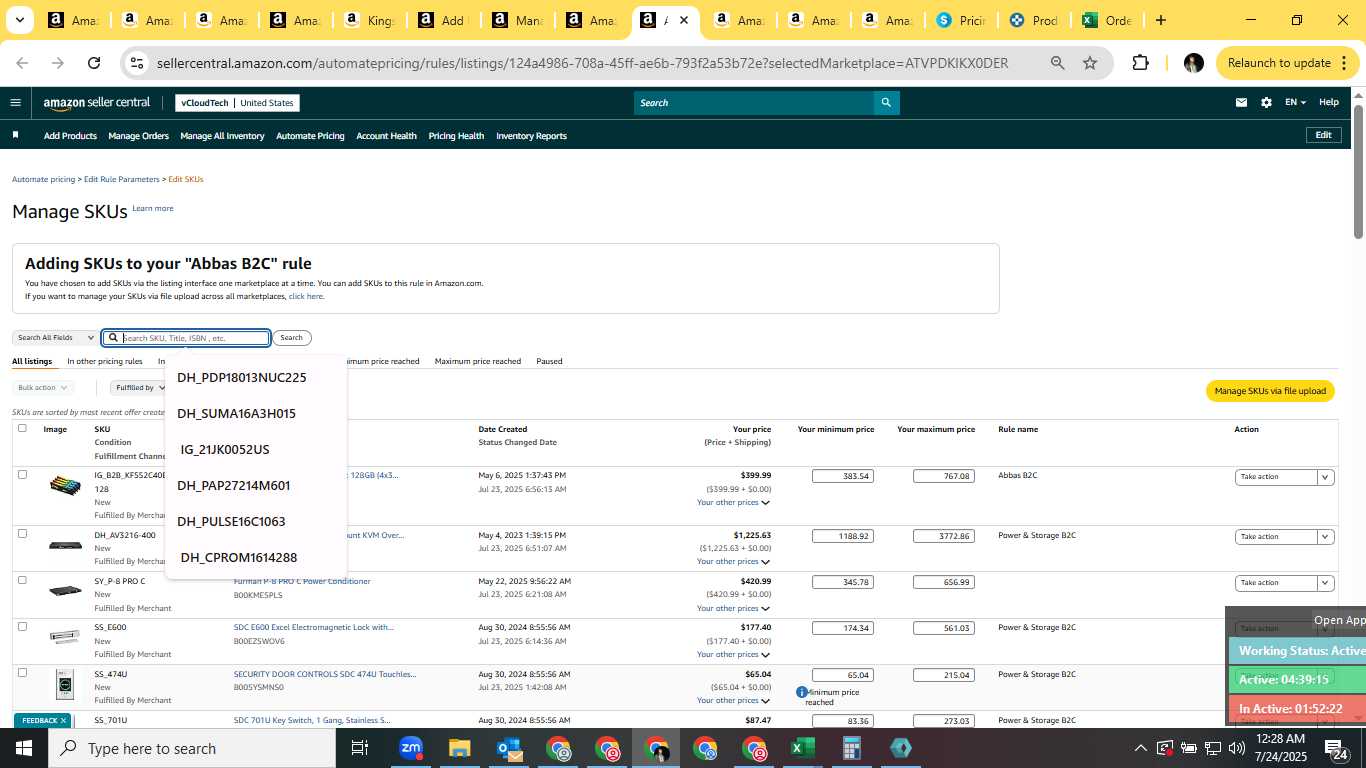Go back with the browser back arrow
The image size is (1366, 768).
[x=22, y=63]
